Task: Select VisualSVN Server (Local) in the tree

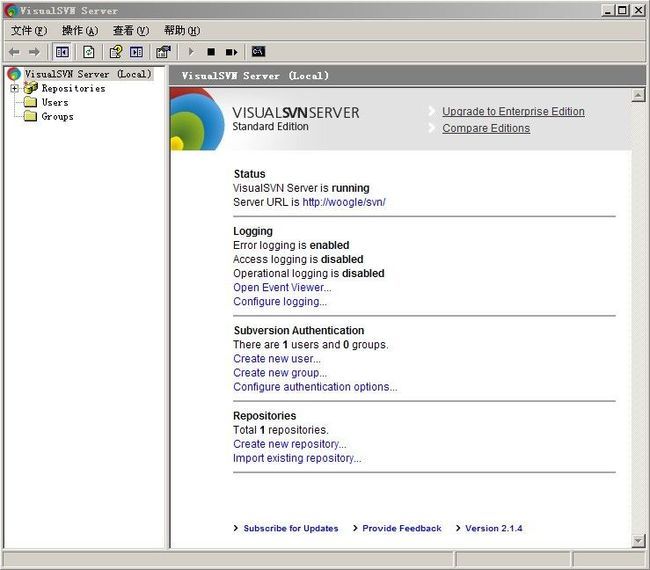Action: click(x=88, y=74)
